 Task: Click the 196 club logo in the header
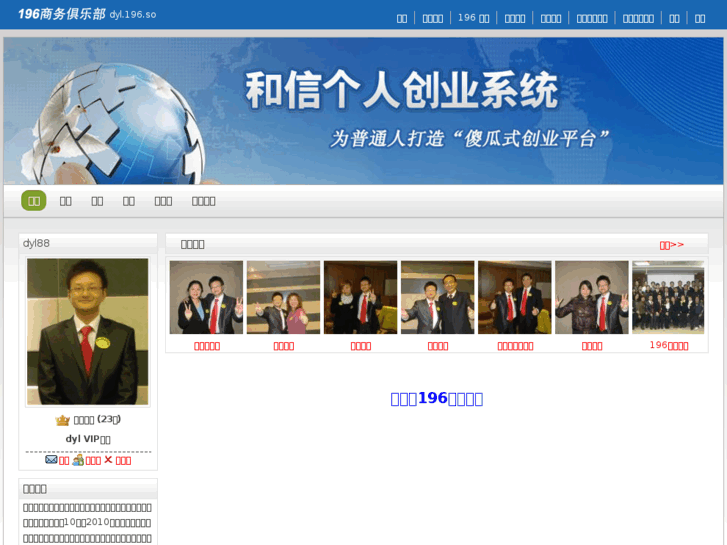point(62,14)
